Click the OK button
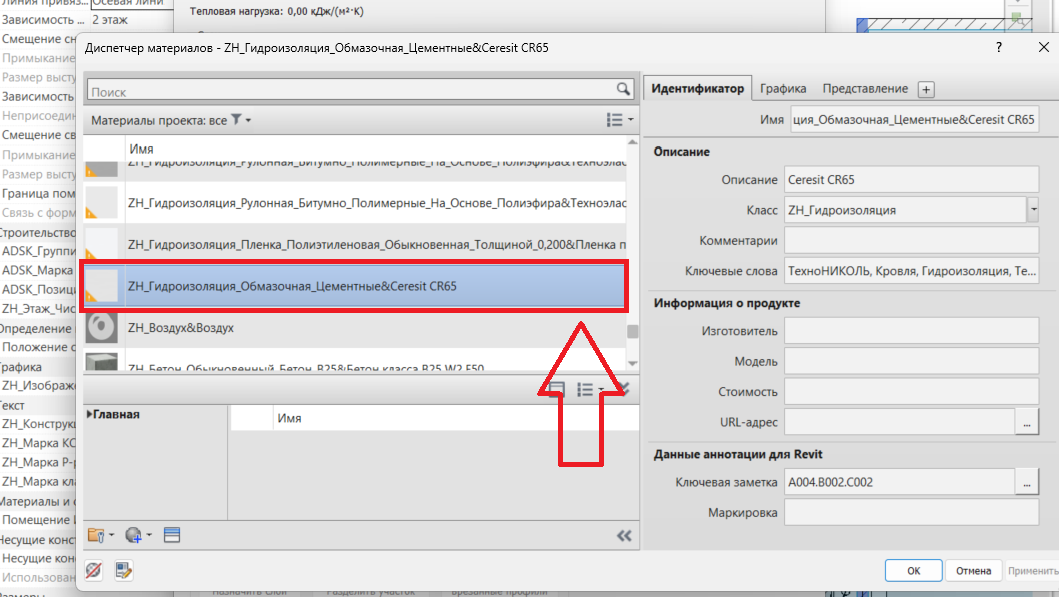The width and height of the screenshot is (1059, 597). point(913,571)
